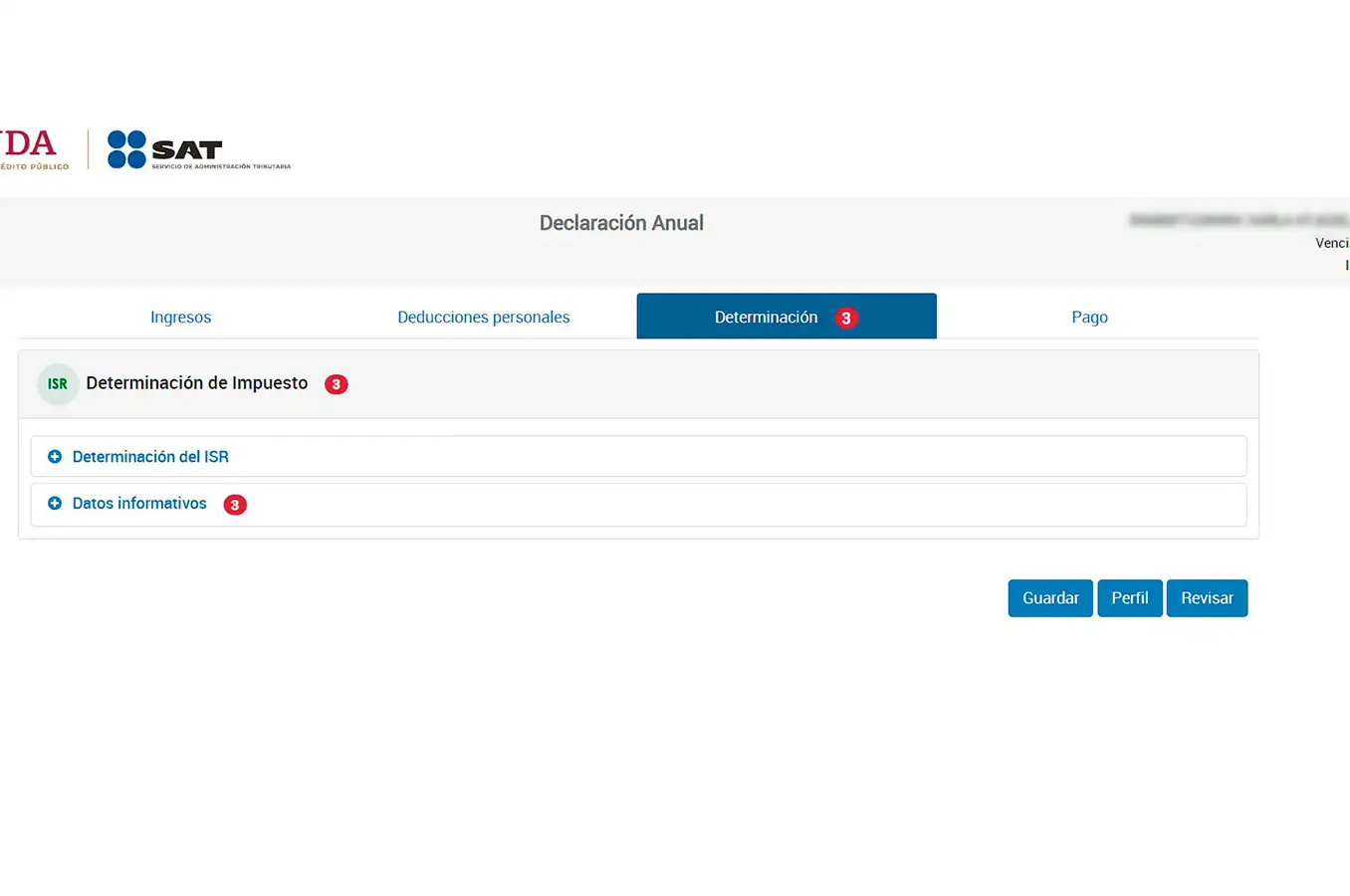
Task: Click the SAT logo in the header
Action: tap(198, 150)
